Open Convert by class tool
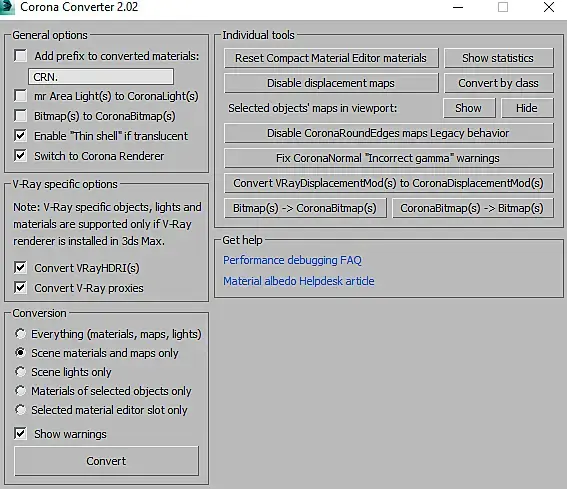Viewport: 567px width, 489px height. (x=499, y=83)
